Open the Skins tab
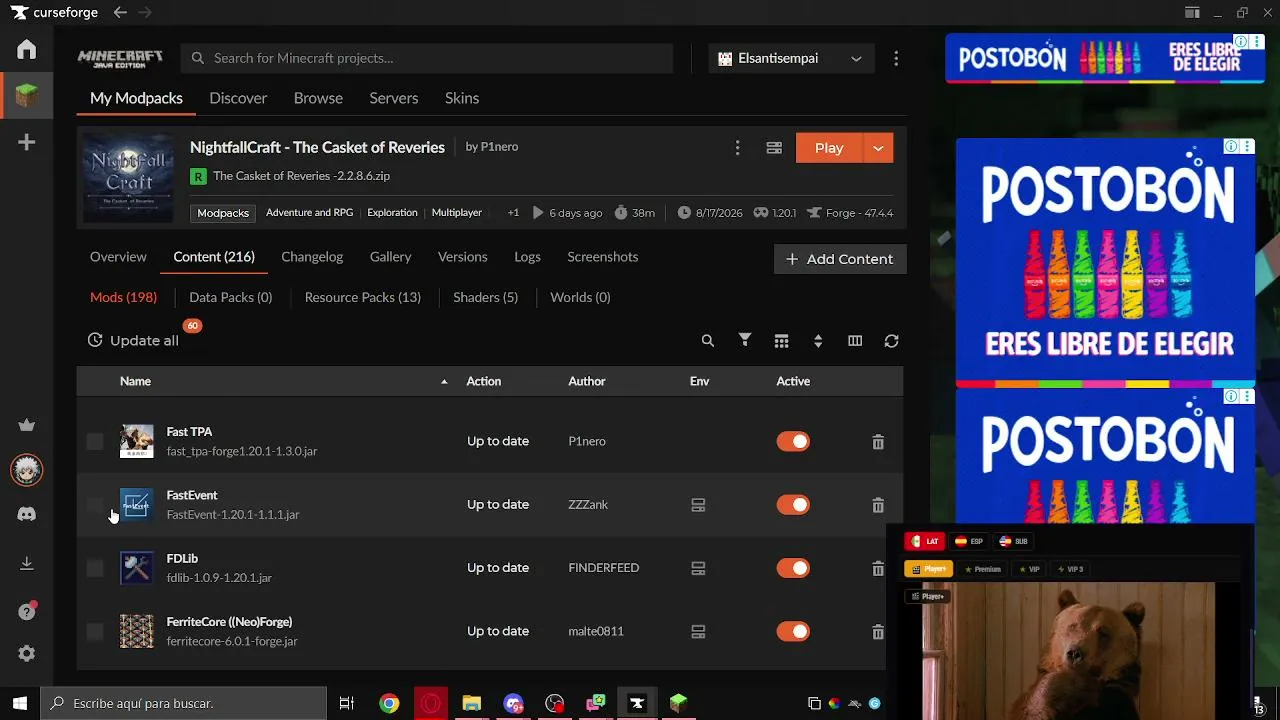 tap(462, 98)
